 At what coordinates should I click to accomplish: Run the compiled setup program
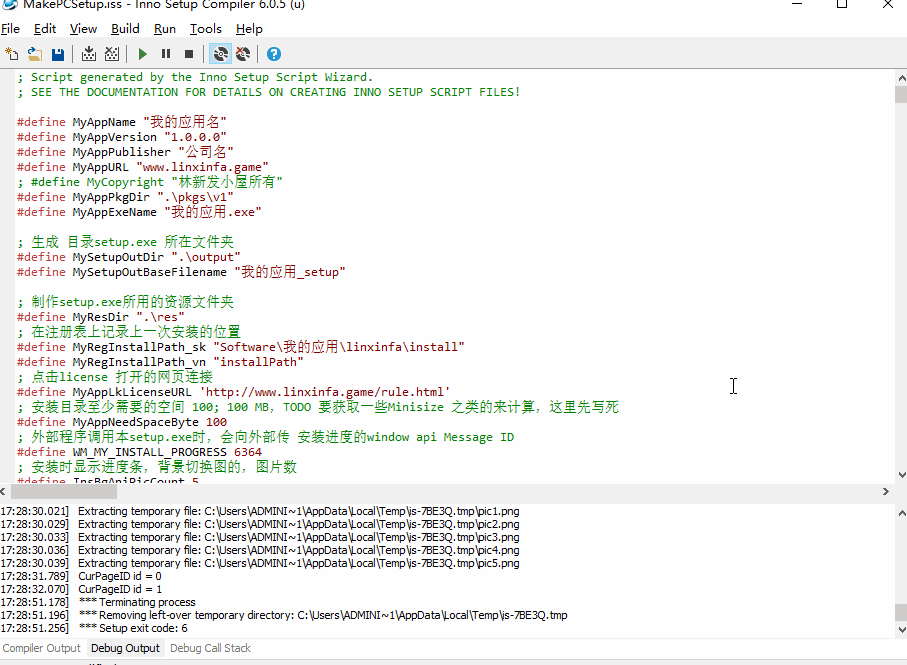point(142,54)
